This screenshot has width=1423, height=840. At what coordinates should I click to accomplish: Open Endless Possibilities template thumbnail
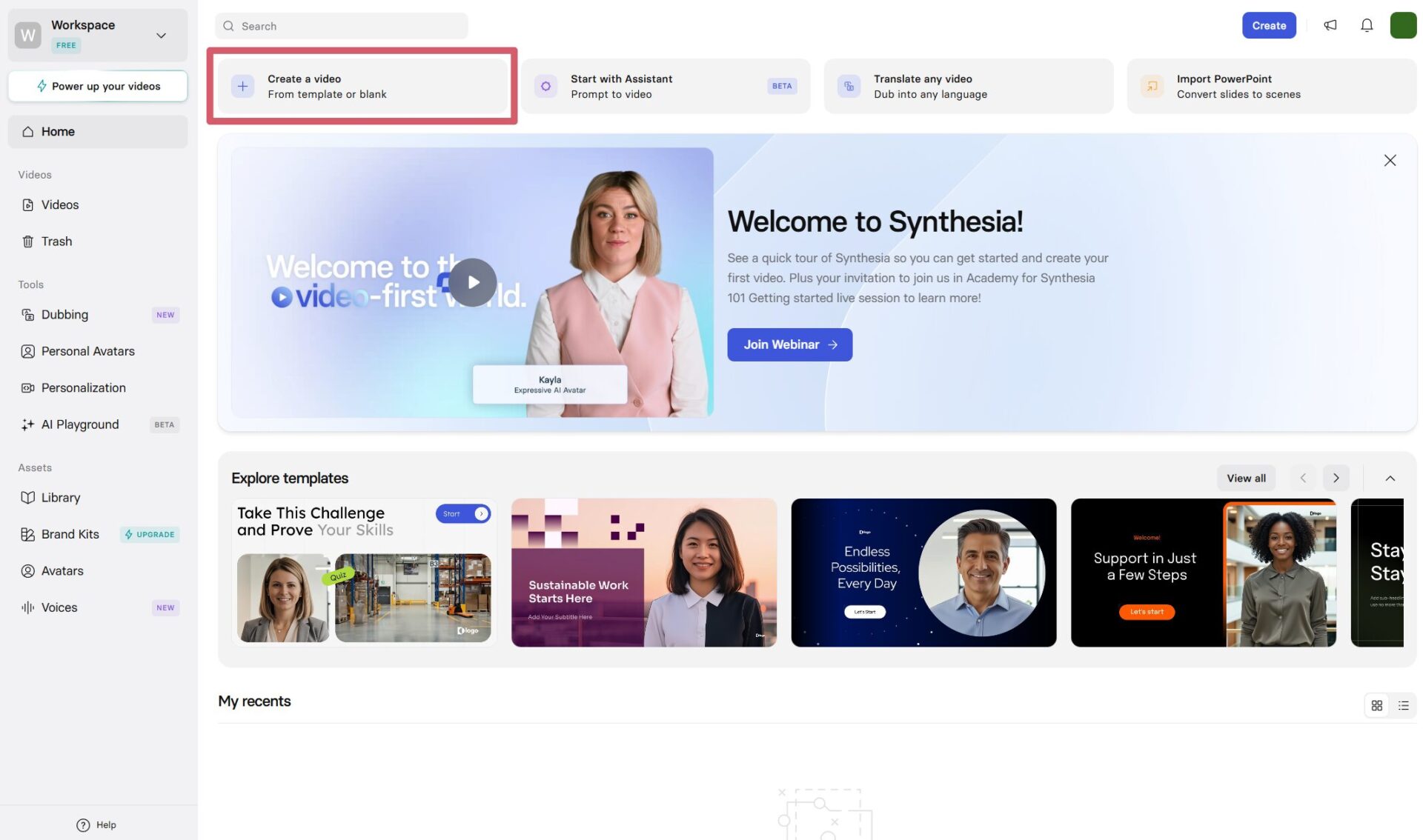[x=923, y=573]
